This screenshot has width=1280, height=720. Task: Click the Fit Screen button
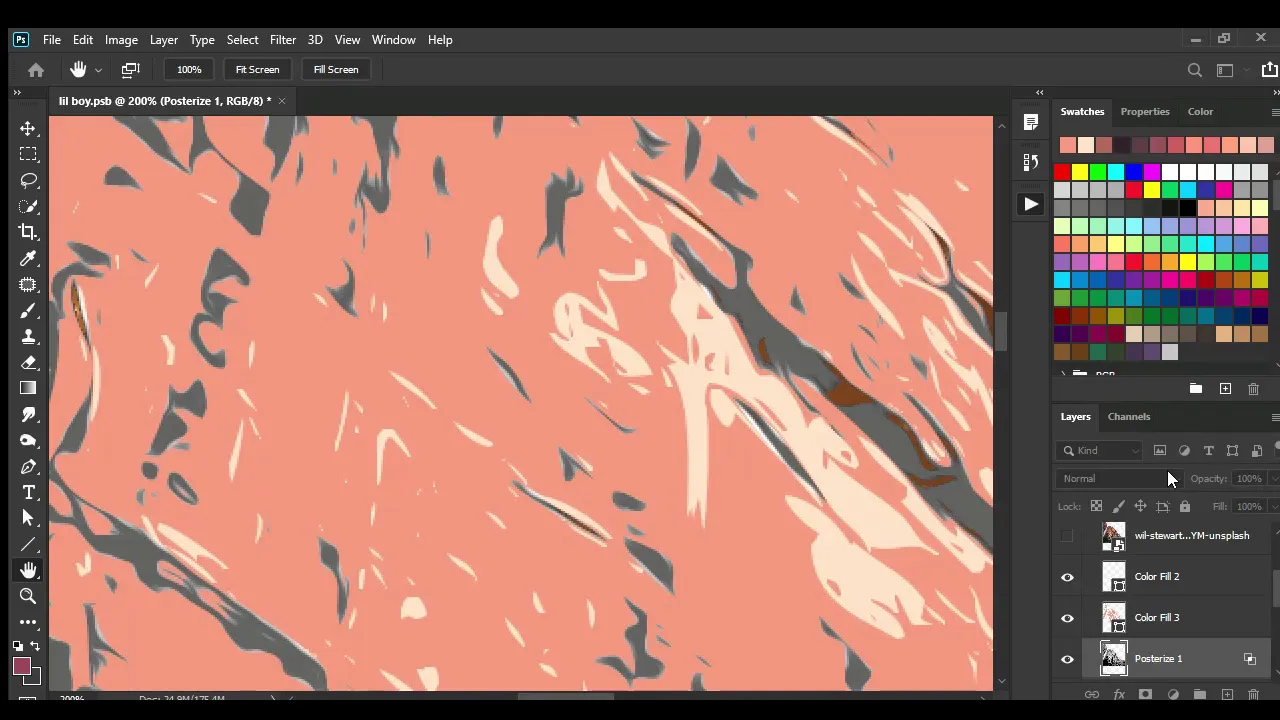coord(257,70)
